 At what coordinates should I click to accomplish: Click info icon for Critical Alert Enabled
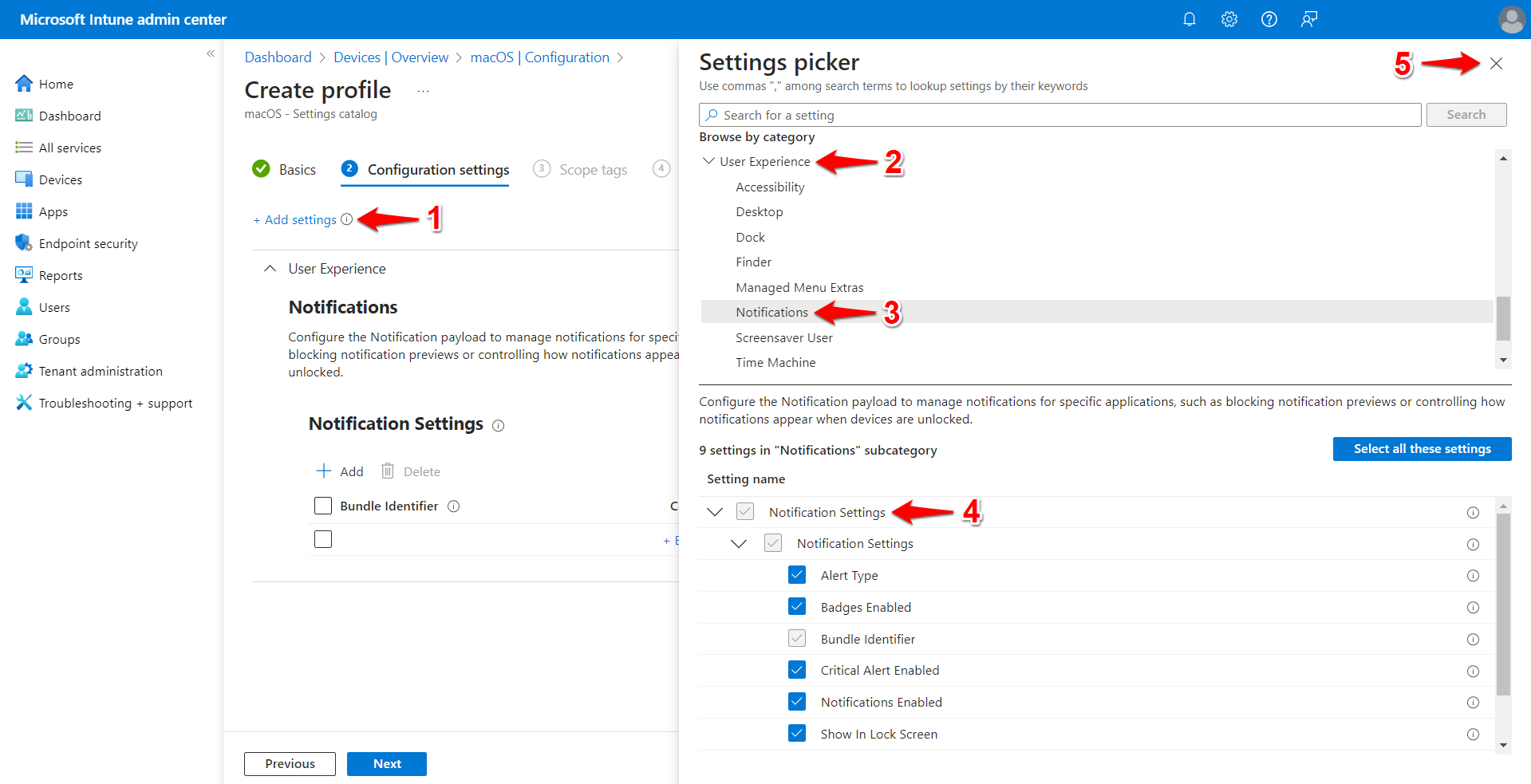pyautogui.click(x=1473, y=672)
